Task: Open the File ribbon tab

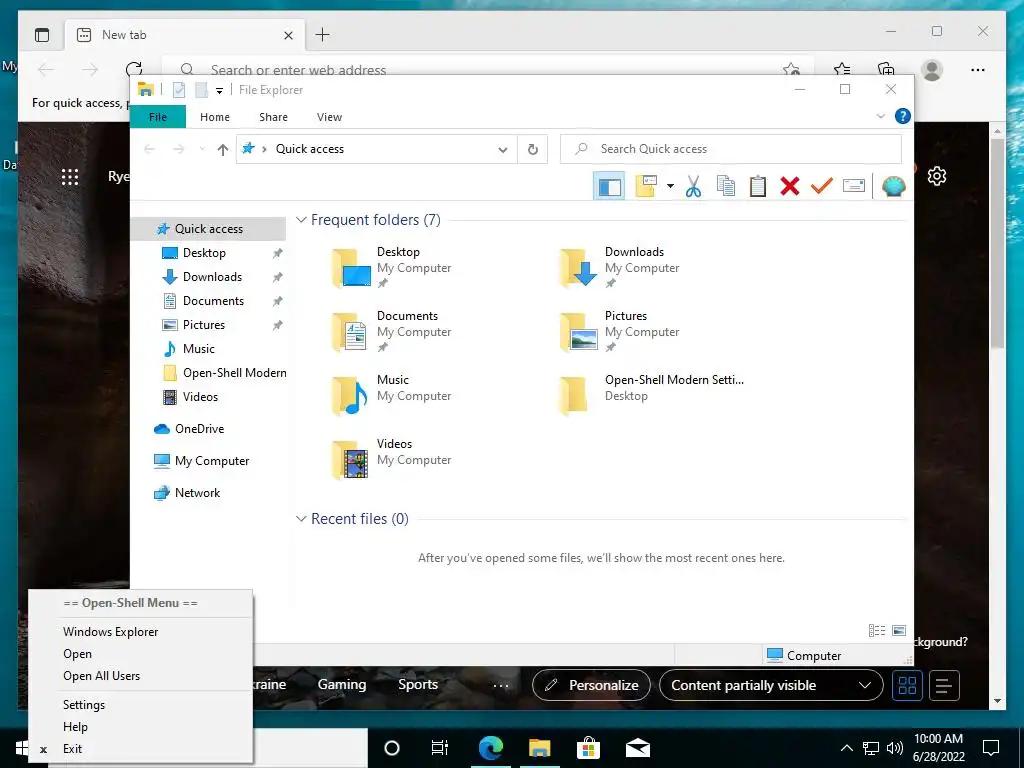Action: (x=158, y=117)
